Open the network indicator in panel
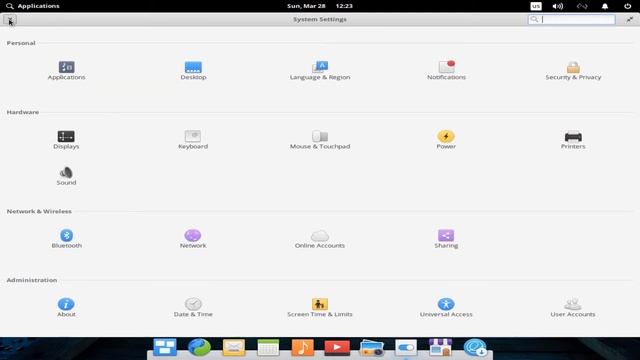 (582, 6)
